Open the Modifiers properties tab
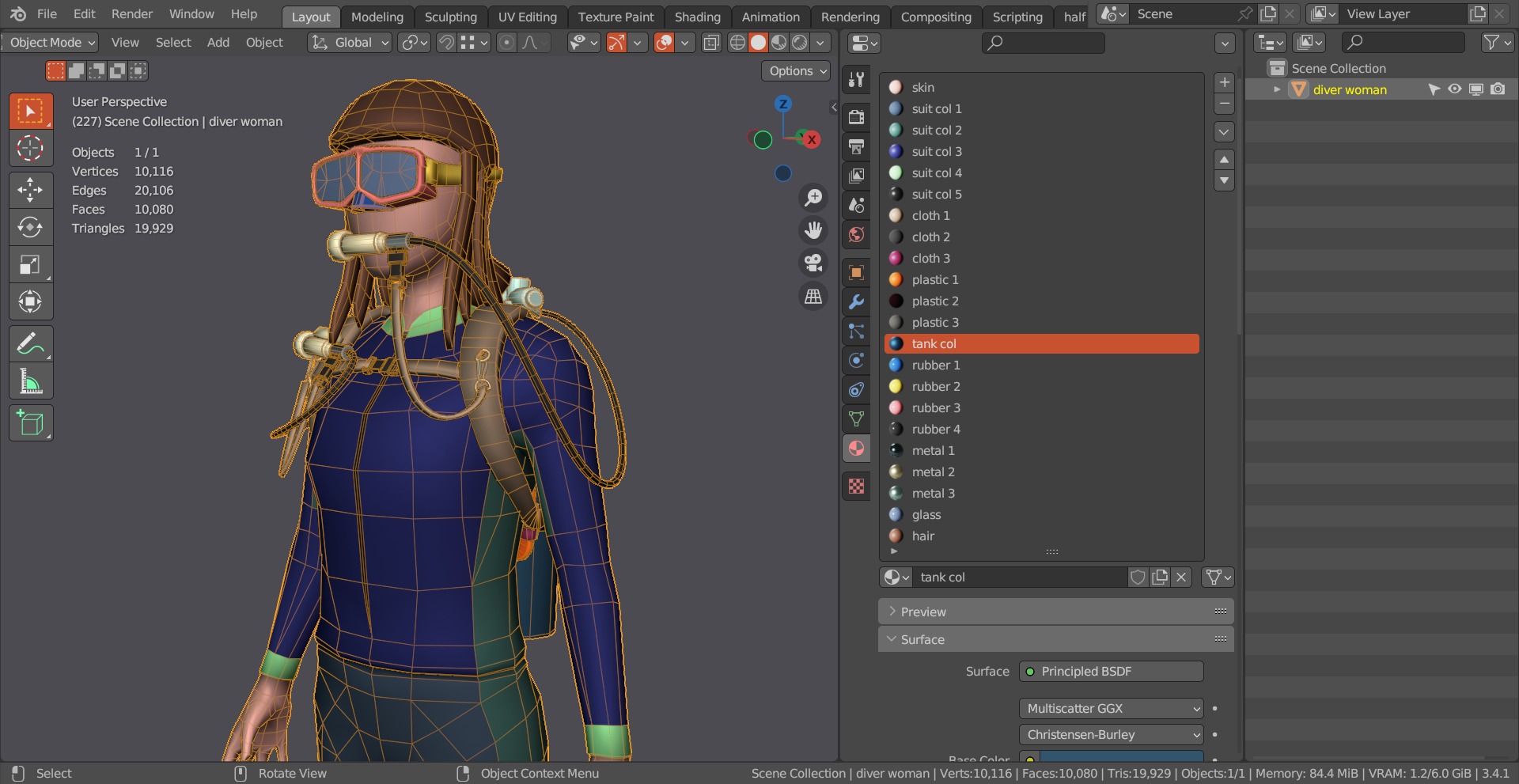This screenshot has width=1519, height=784. point(857,302)
